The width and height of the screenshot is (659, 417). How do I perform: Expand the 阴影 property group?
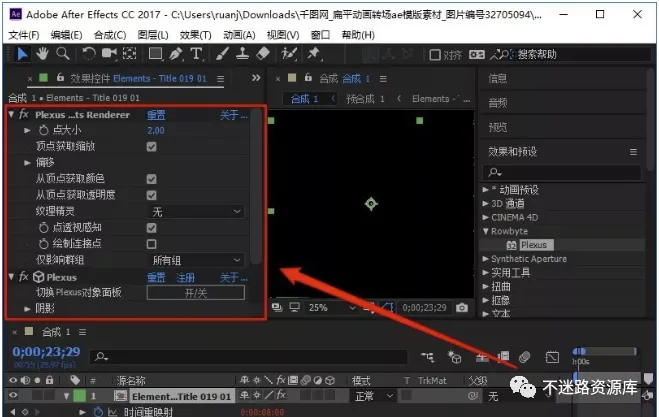coord(27,309)
